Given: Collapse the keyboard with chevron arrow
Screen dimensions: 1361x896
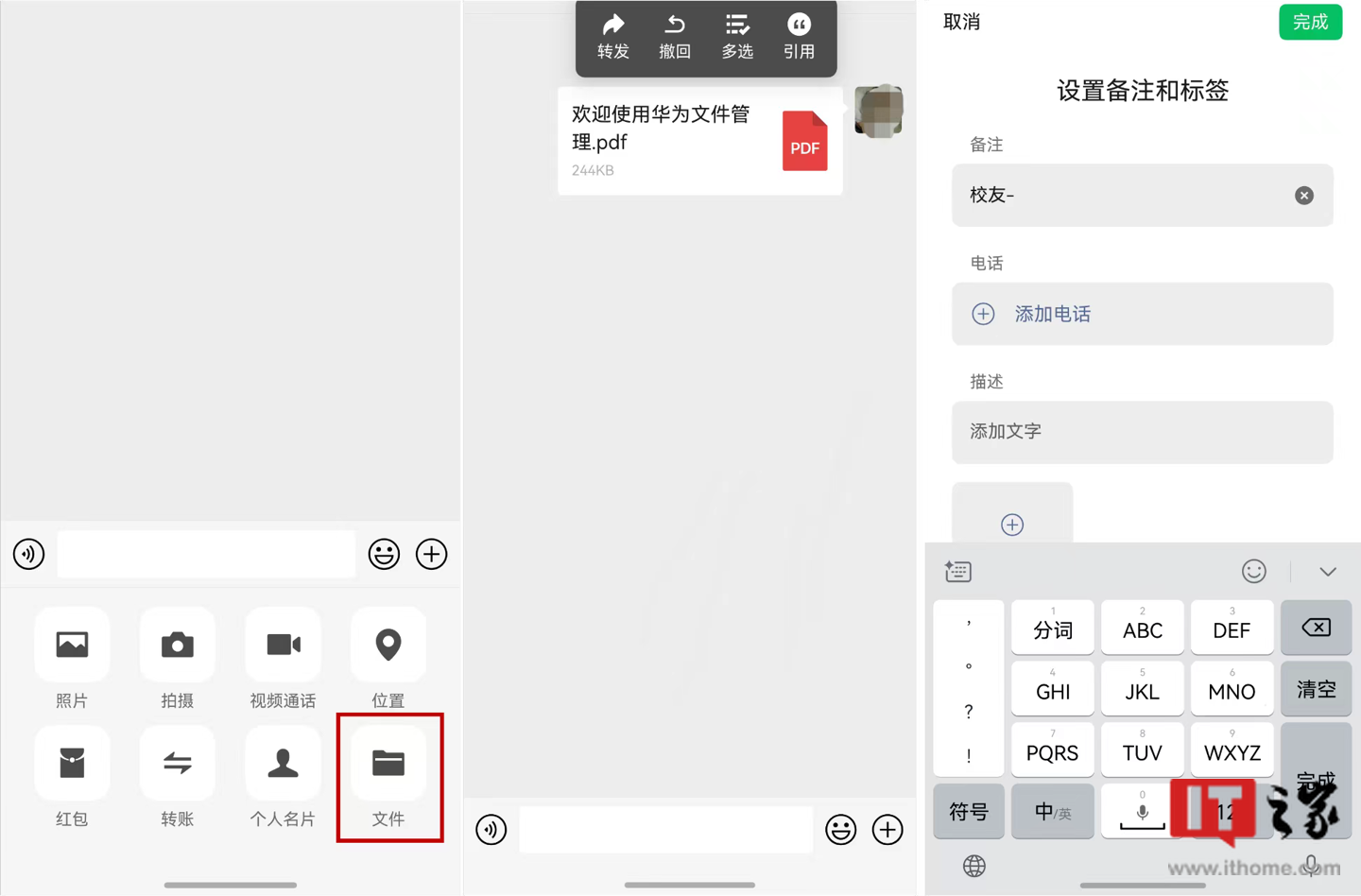Looking at the screenshot, I should click(x=1327, y=572).
